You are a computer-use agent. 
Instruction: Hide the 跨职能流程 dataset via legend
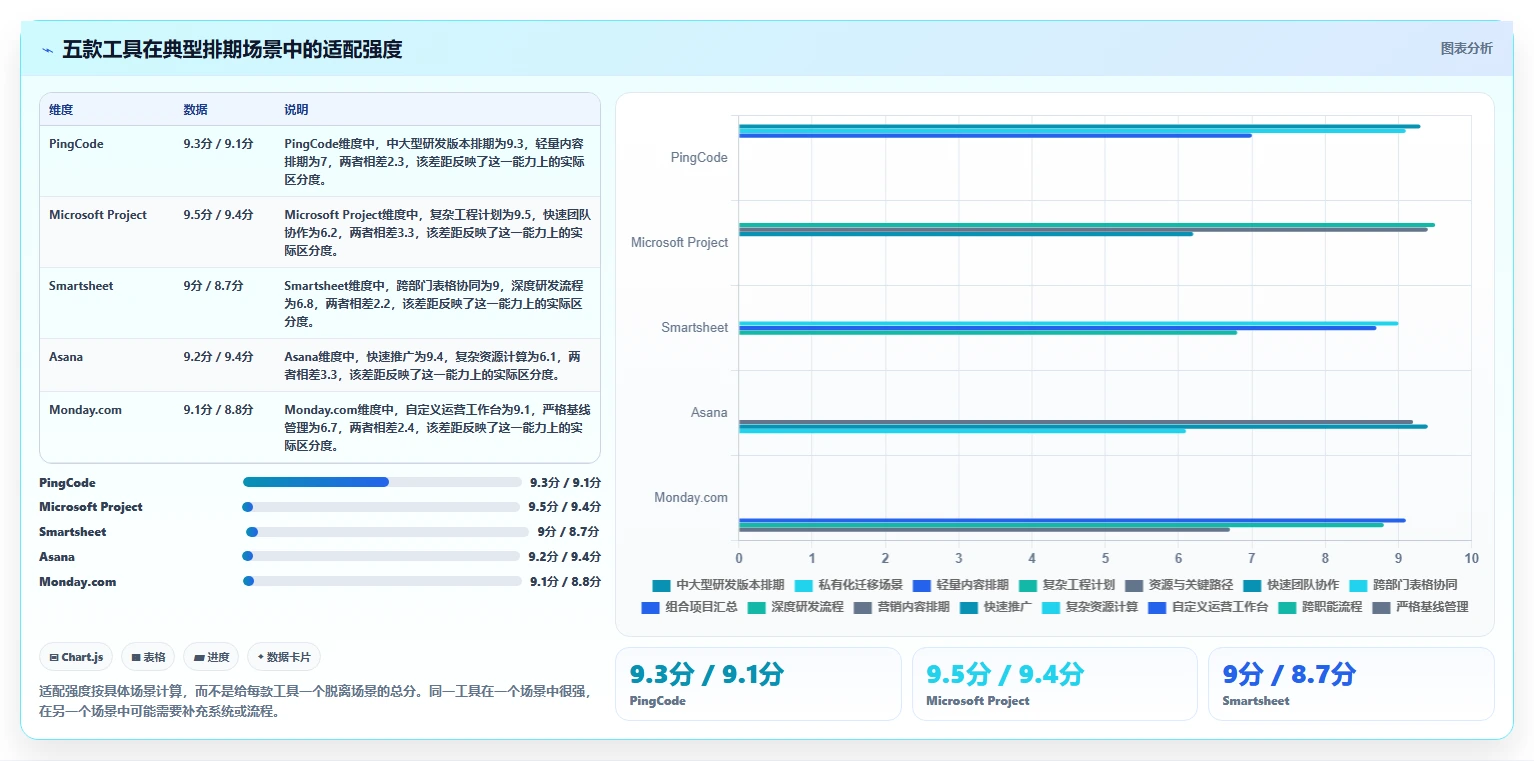pos(1320,607)
